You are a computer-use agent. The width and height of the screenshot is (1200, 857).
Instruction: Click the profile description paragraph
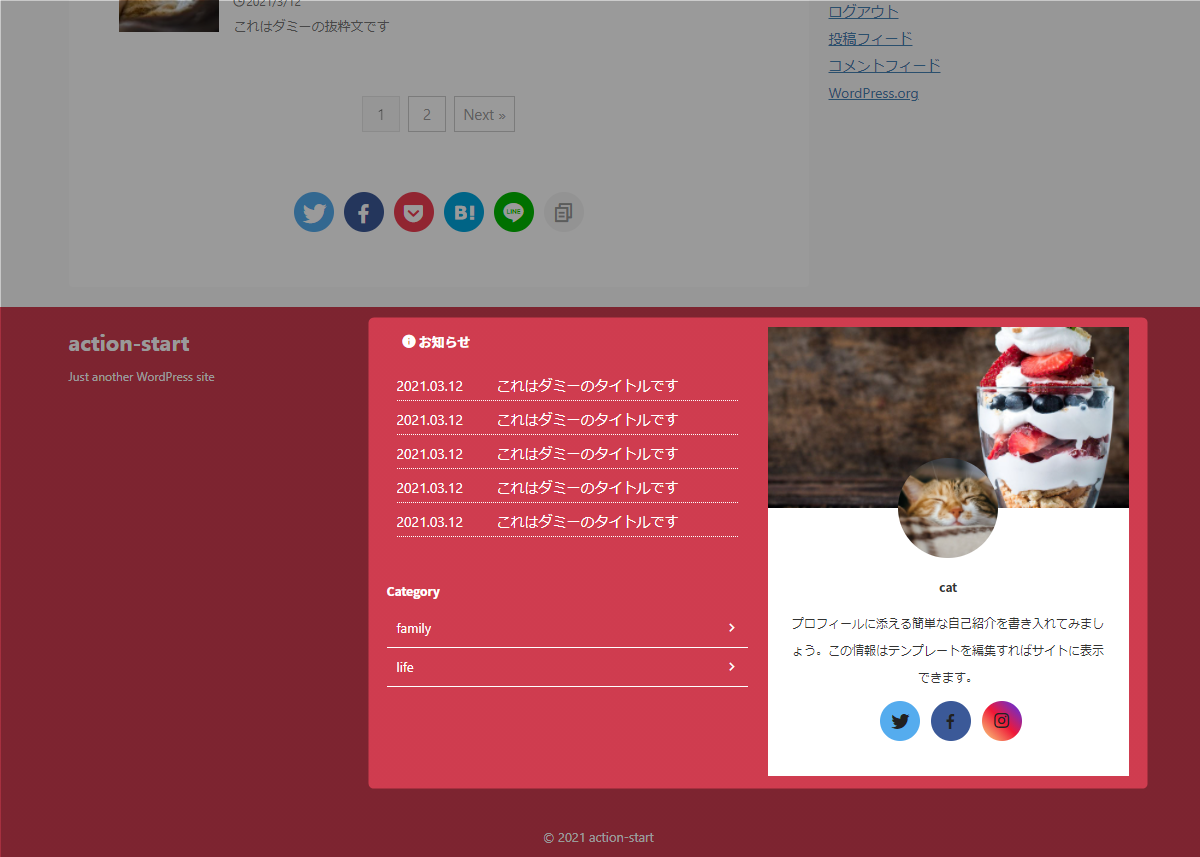[x=948, y=650]
